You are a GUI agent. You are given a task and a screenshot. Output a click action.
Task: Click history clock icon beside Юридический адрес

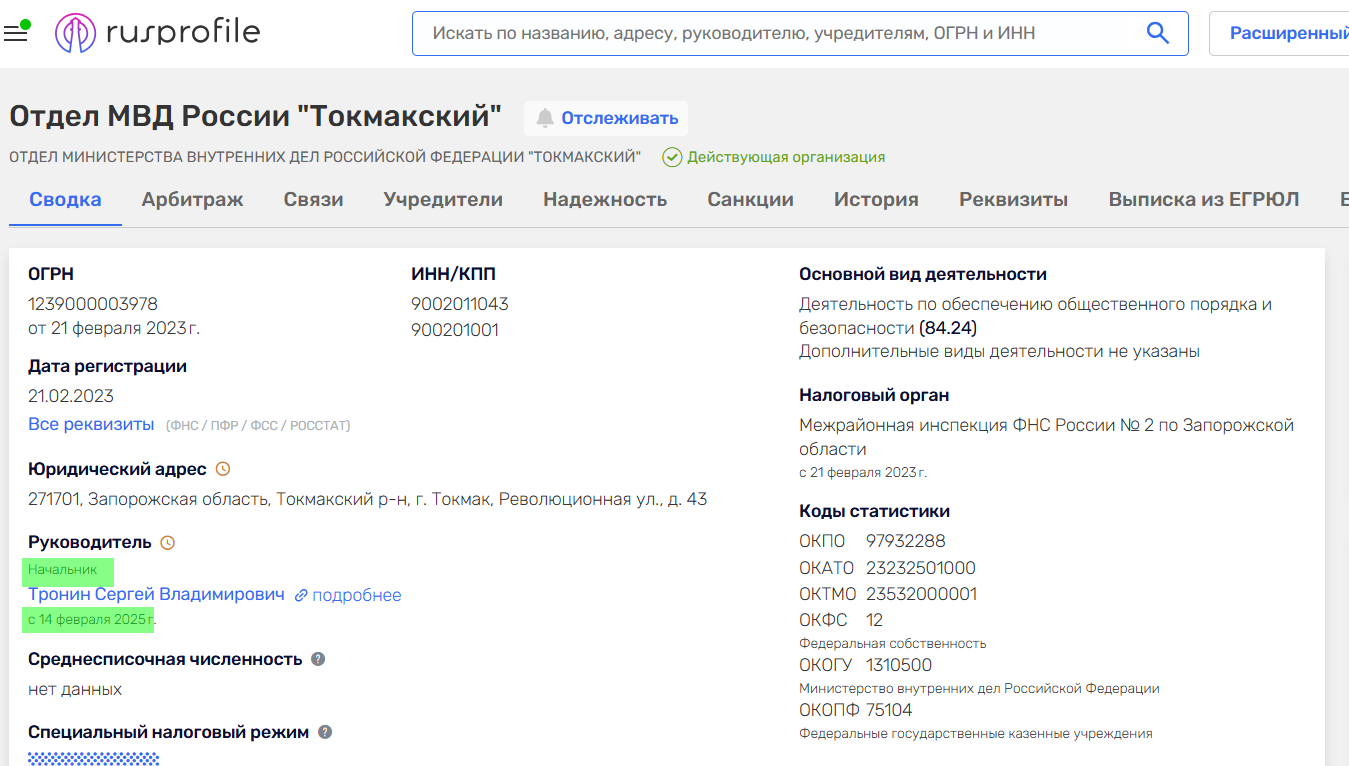(223, 469)
